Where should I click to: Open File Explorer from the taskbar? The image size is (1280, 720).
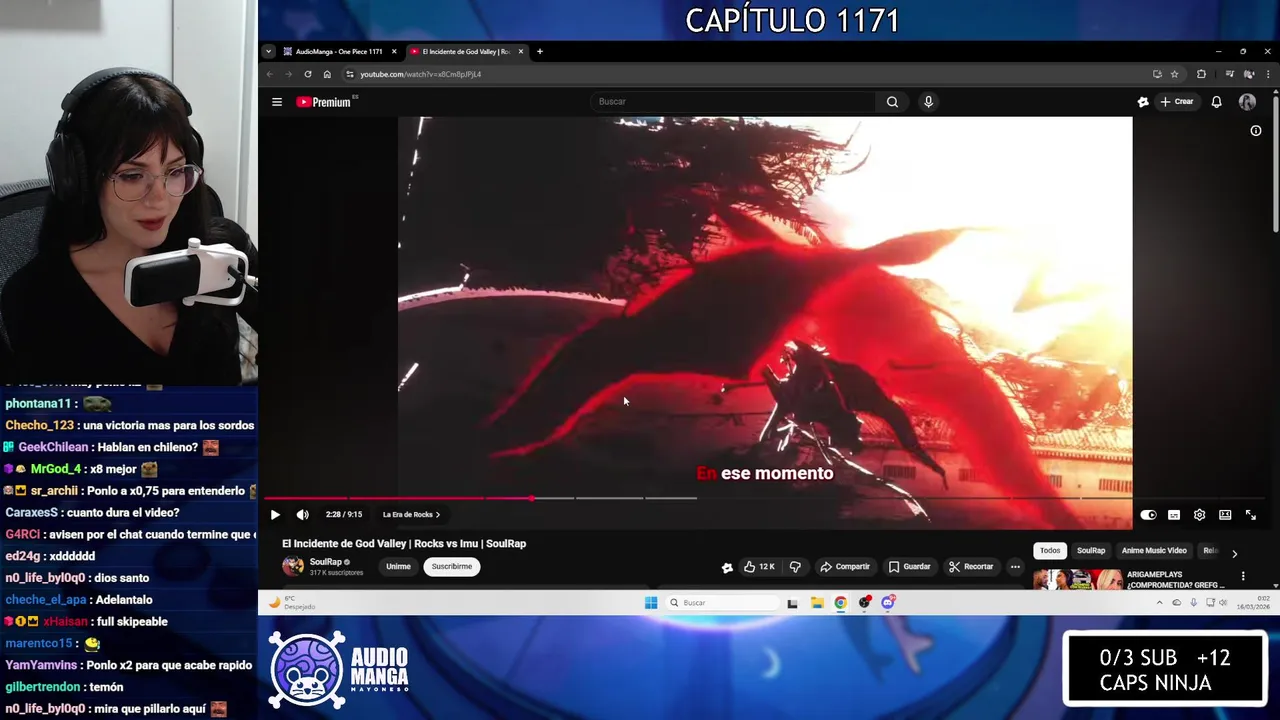(x=817, y=603)
